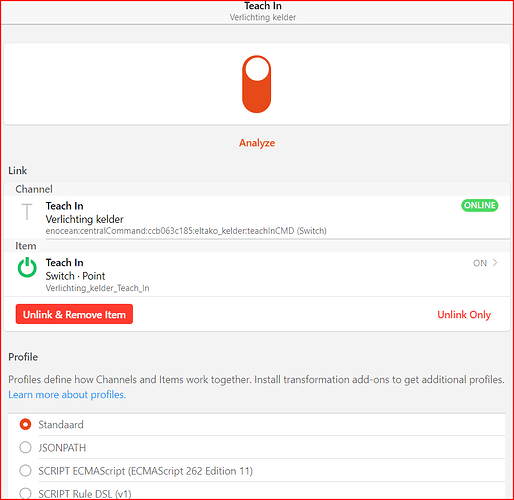Select the JSONPATH profile radio button
The height and width of the screenshot is (500, 514).
(x=25, y=447)
